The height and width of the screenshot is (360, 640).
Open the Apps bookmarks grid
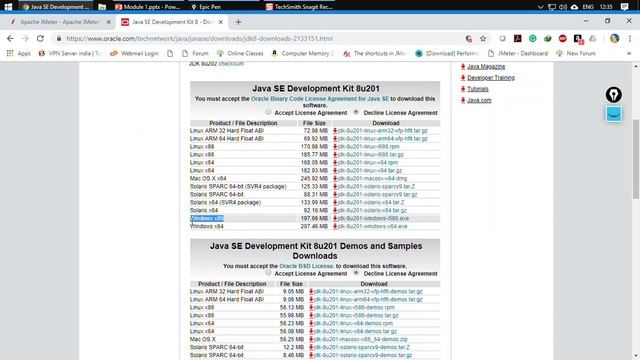[18, 53]
